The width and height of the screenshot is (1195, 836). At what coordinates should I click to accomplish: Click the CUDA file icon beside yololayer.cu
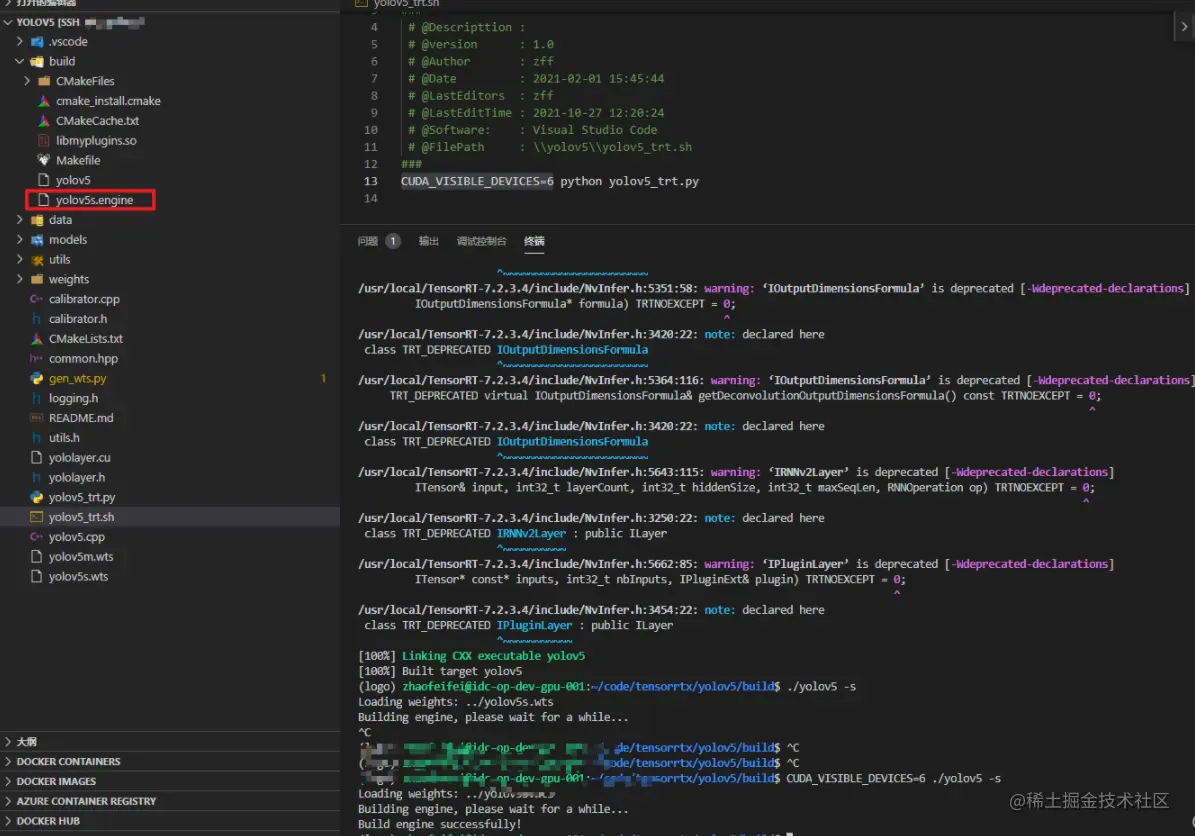pyautogui.click(x=37, y=458)
